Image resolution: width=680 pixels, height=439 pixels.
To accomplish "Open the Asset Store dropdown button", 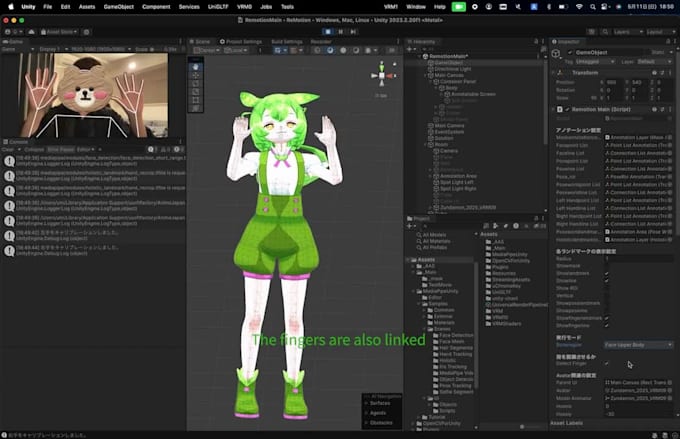I will click(59, 32).
